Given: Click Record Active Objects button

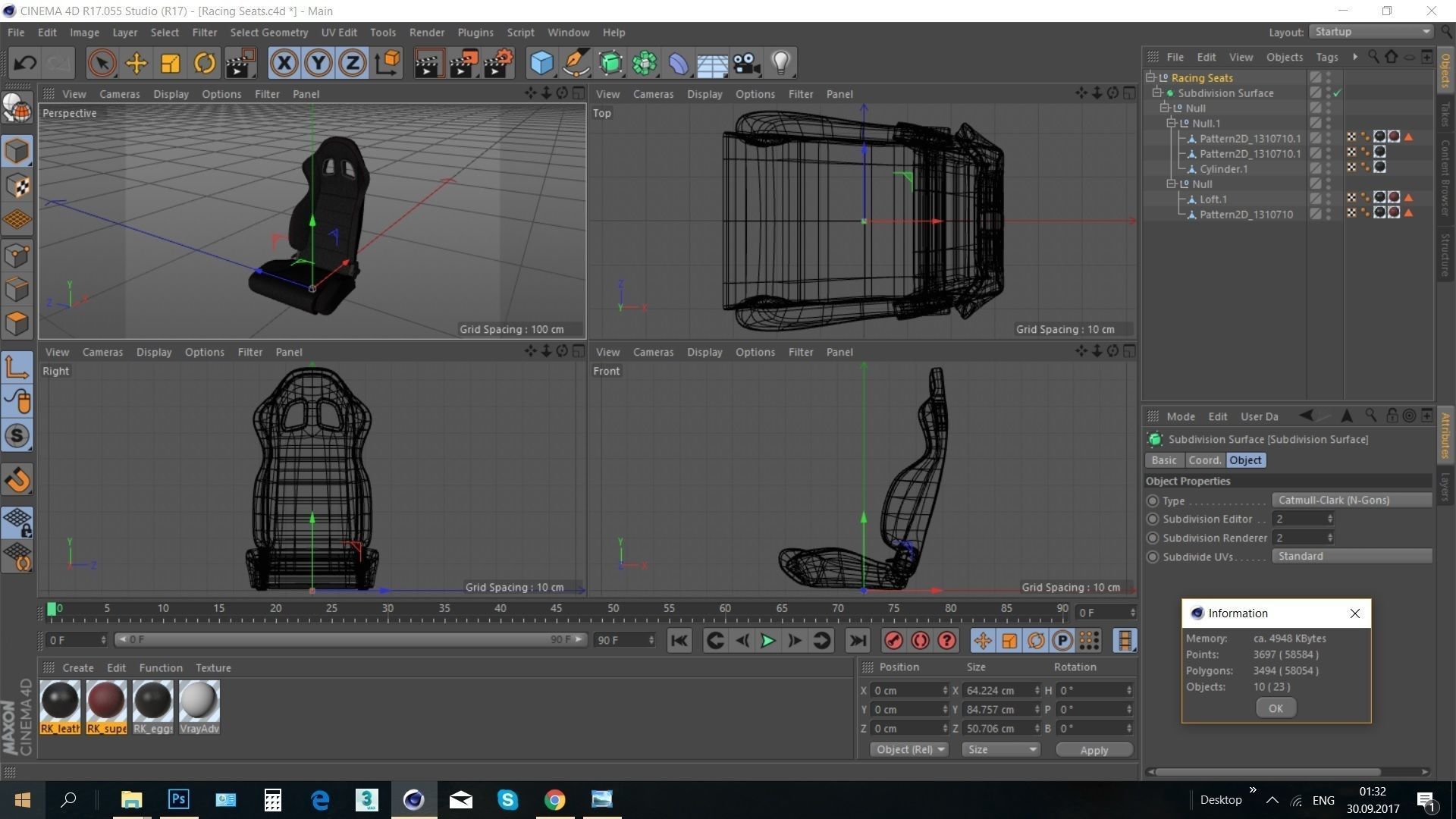Looking at the screenshot, I should tap(894, 641).
